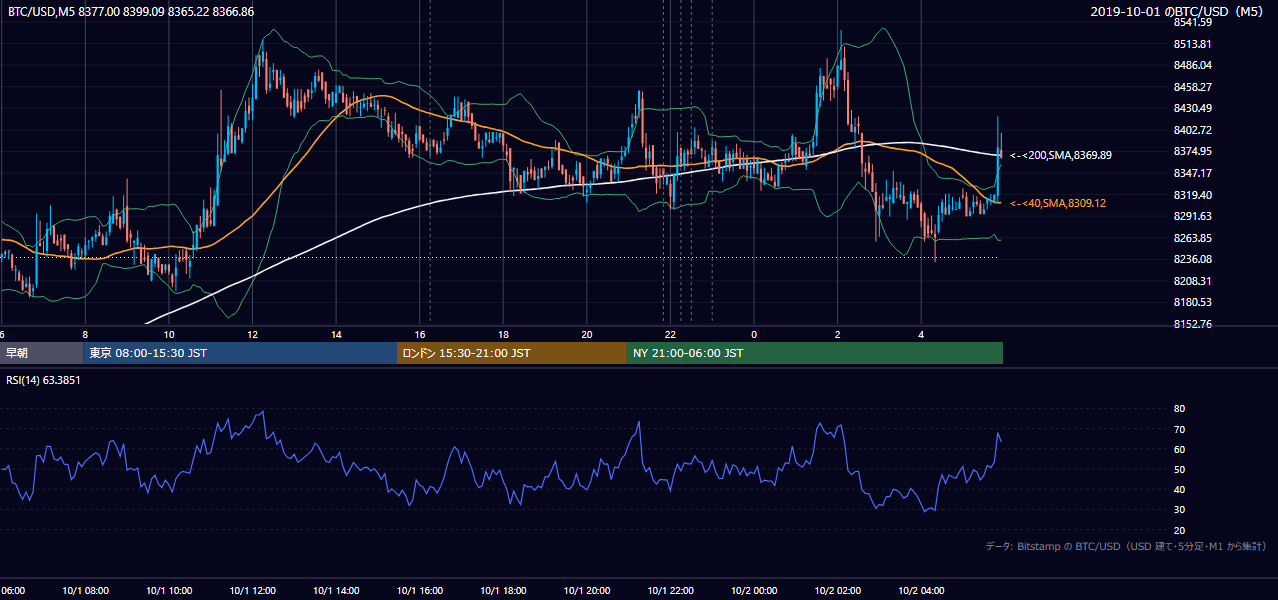Click the 10/1 10:00 date axis label
1278x600 pixels.
(x=169, y=590)
